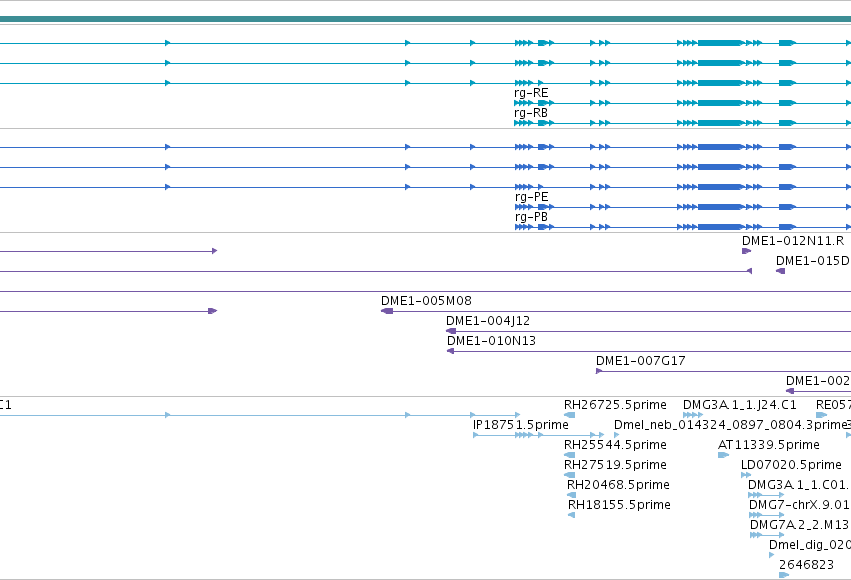Select the IP18751.5prime EST label
Viewport: 851px width, 580px height.
(x=520, y=425)
